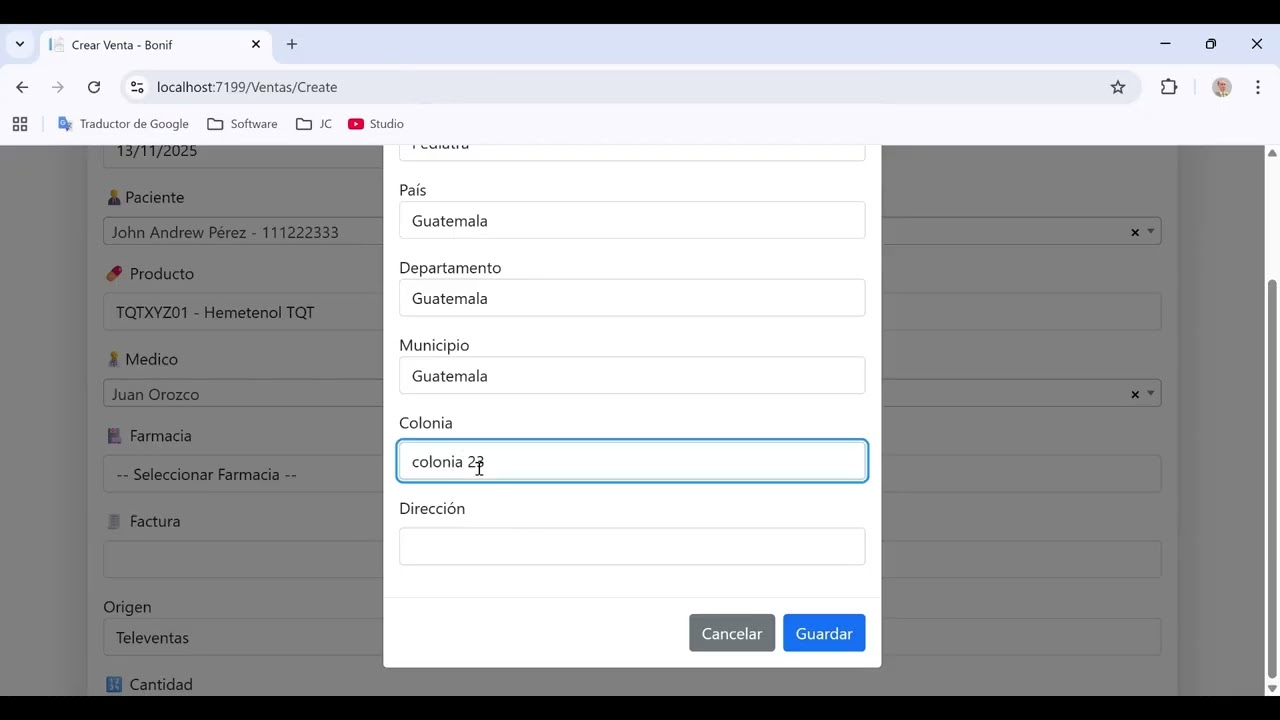
Task: Click the País input field
Action: pos(632,220)
